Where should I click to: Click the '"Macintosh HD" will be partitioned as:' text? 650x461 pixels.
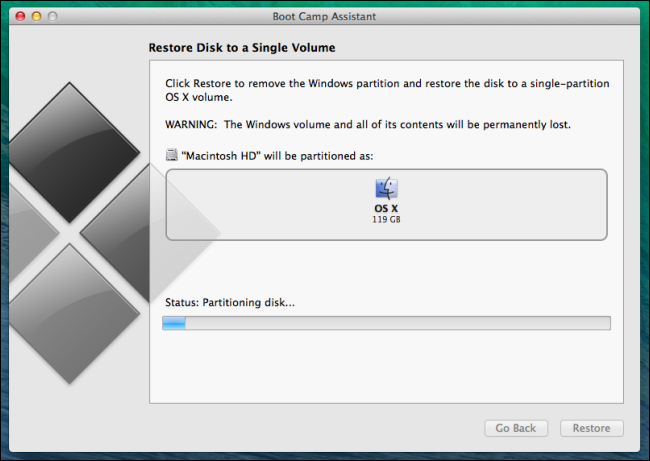tap(277, 156)
